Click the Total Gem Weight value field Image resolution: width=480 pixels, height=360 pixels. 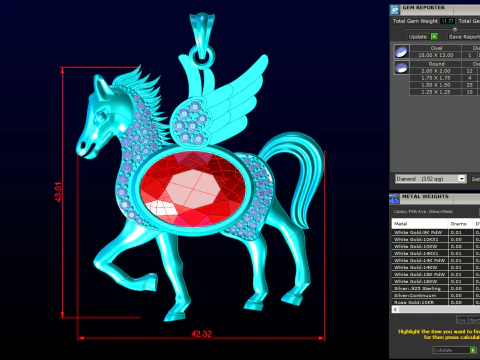447,21
